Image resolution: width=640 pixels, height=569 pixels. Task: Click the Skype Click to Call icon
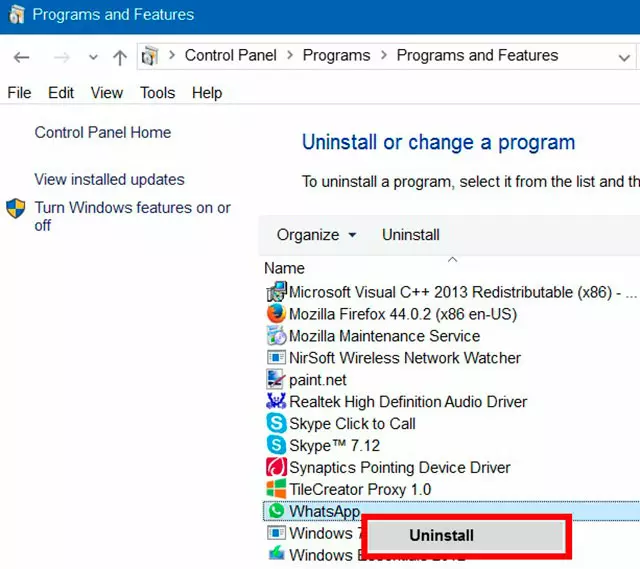276,423
